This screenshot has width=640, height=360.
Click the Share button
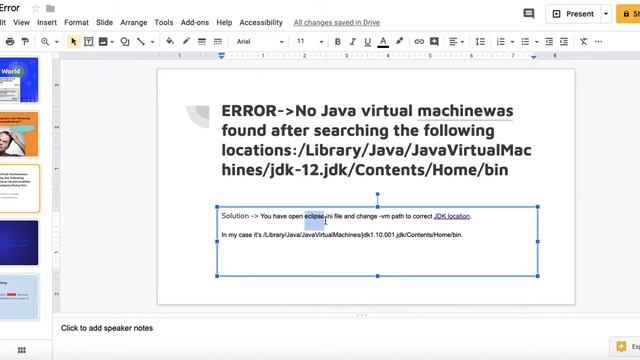629,14
